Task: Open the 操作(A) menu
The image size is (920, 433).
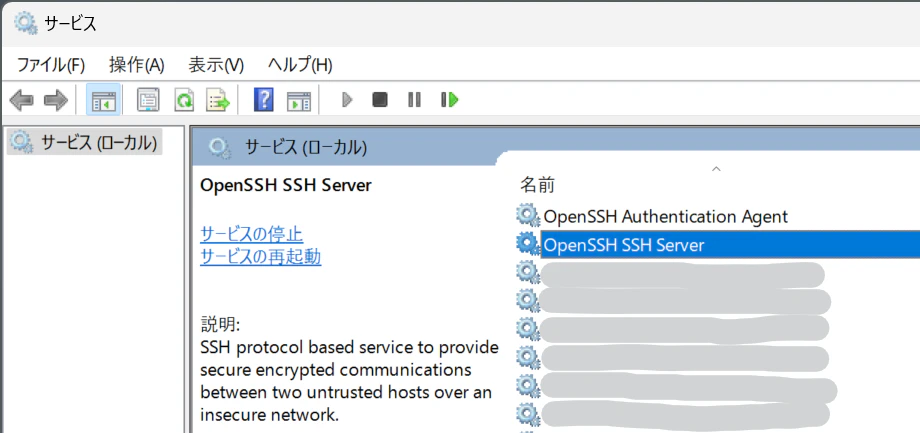Action: [x=137, y=65]
